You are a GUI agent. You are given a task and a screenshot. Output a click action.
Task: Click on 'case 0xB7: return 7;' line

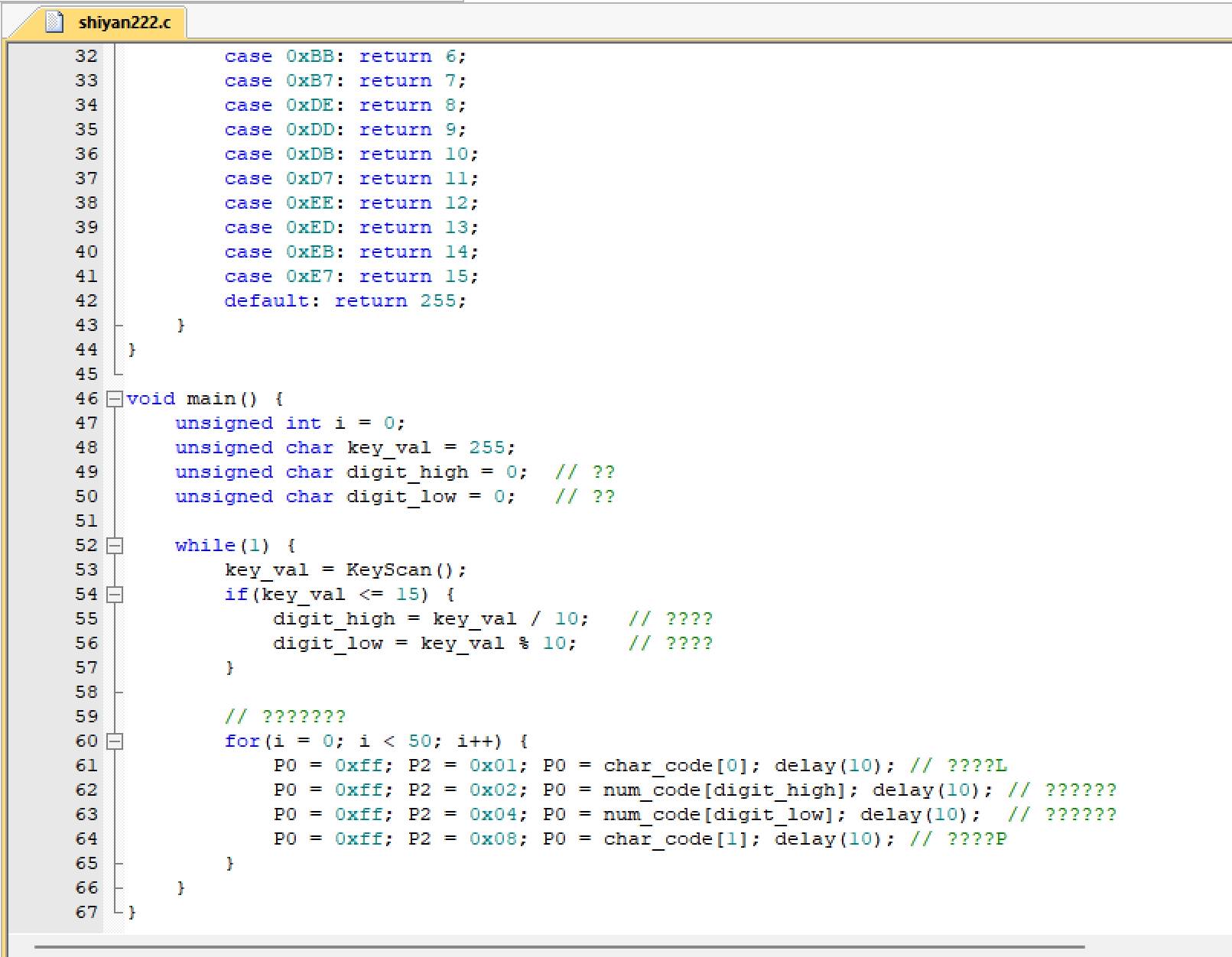(x=345, y=81)
